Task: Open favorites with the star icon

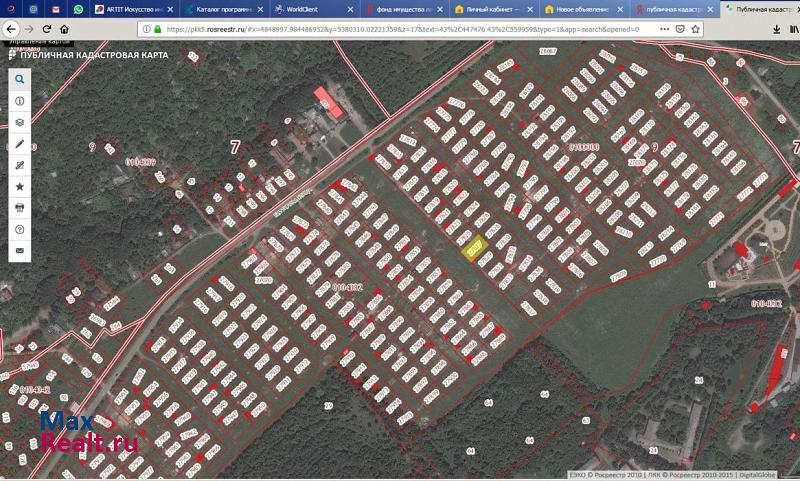Action: [x=19, y=186]
